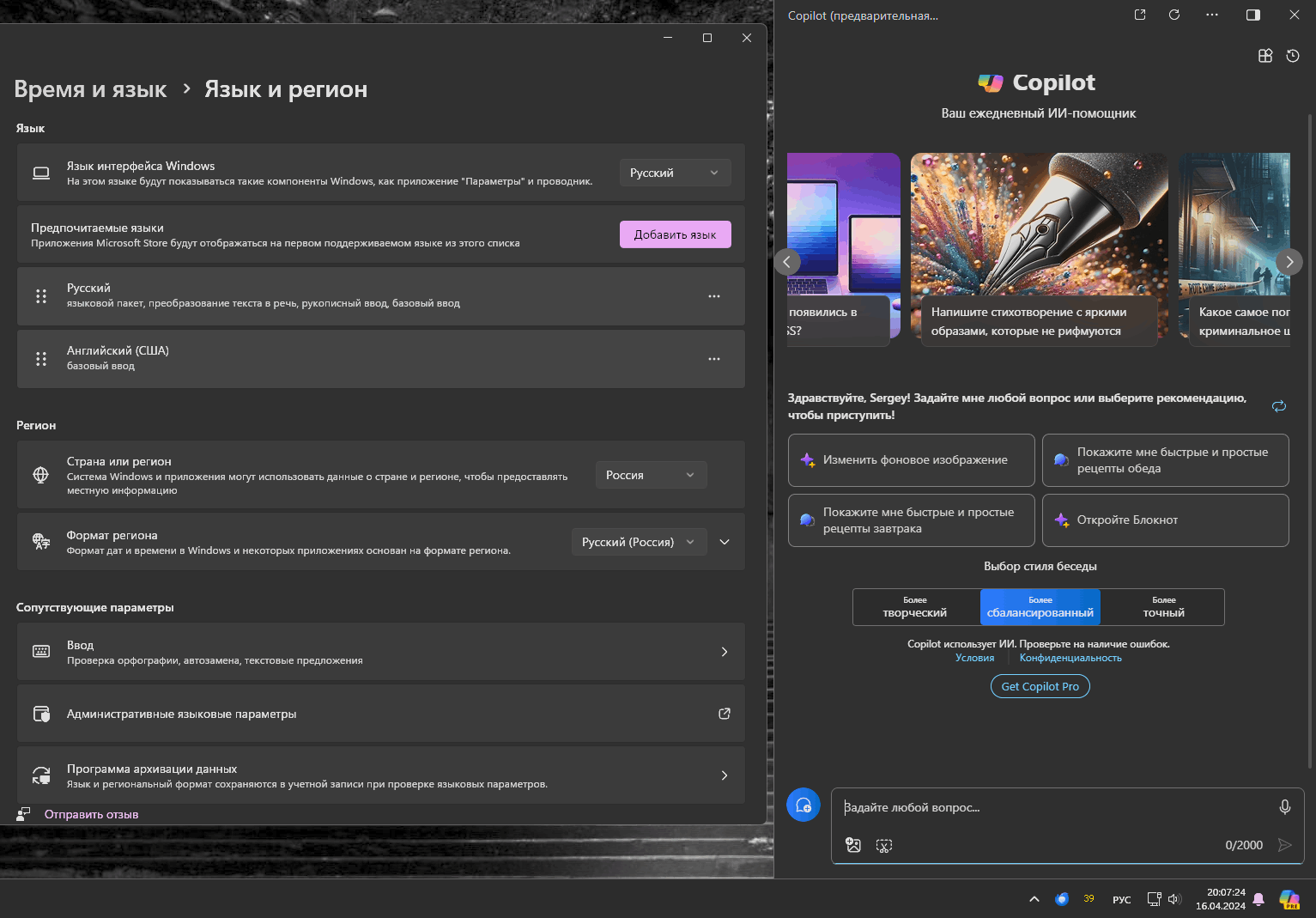
Task: Grab the Русский language drag handle
Action: pos(41,296)
